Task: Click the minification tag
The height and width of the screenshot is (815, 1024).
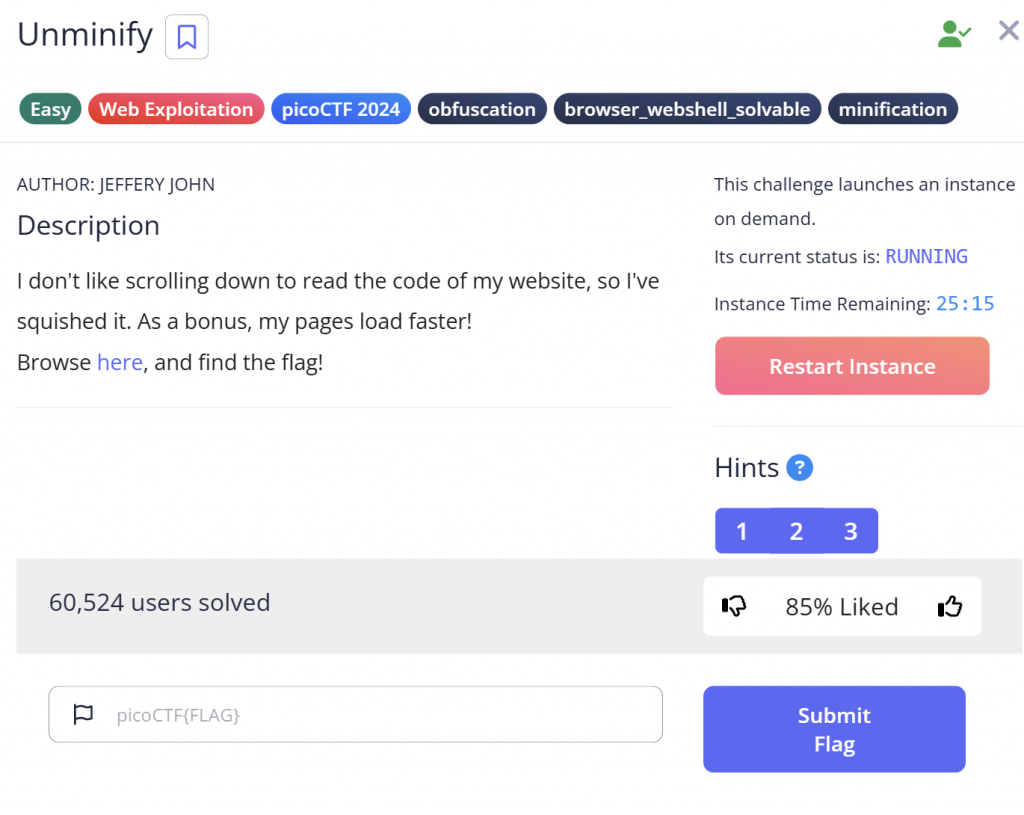Action: pos(892,109)
